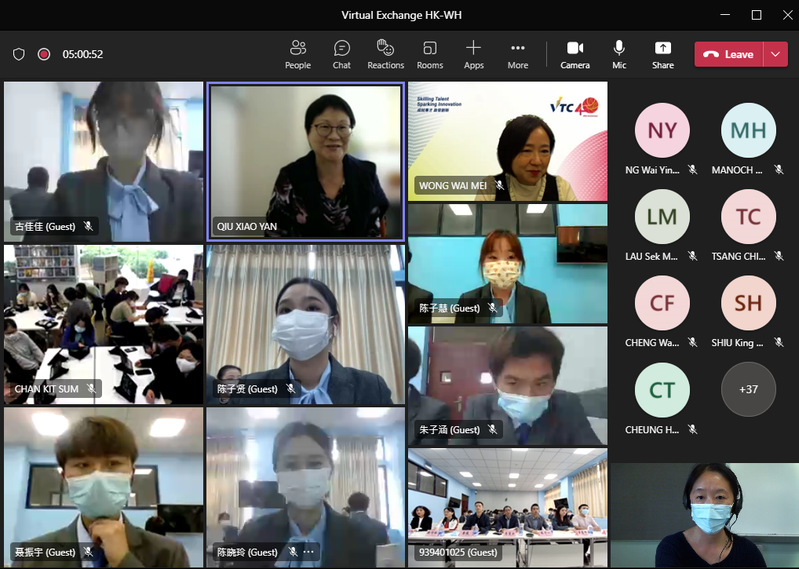Image resolution: width=799 pixels, height=569 pixels.
Task: Open options for 陈腕玲 video tile
Action: click(308, 552)
